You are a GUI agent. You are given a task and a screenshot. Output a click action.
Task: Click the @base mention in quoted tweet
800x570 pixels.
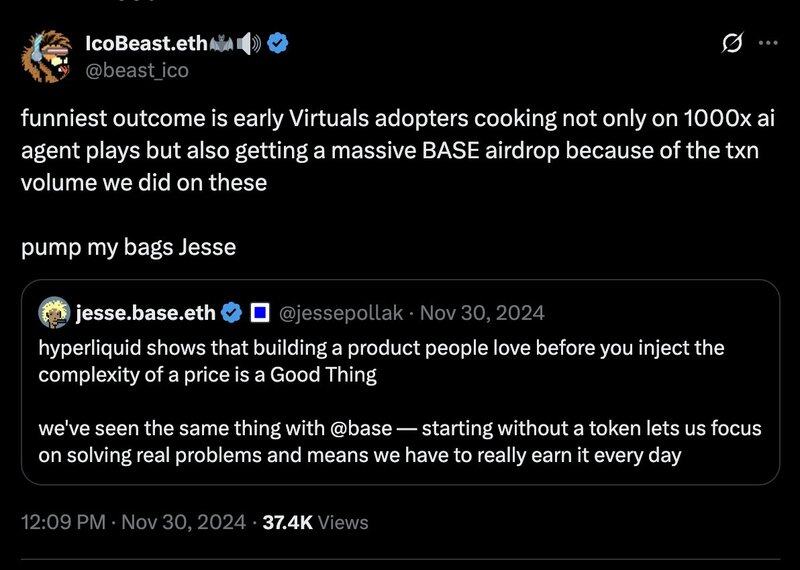point(361,428)
